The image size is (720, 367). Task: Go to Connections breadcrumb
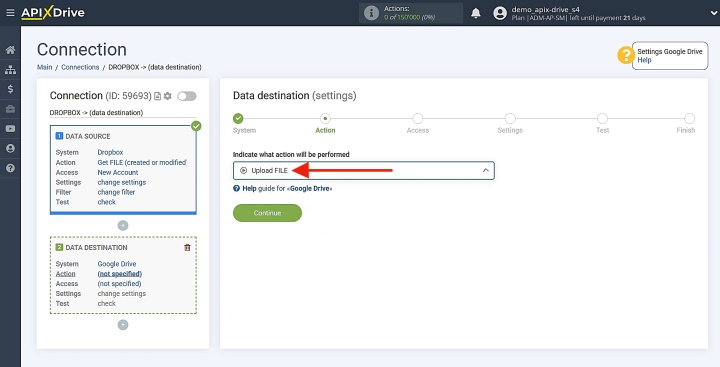(x=80, y=67)
